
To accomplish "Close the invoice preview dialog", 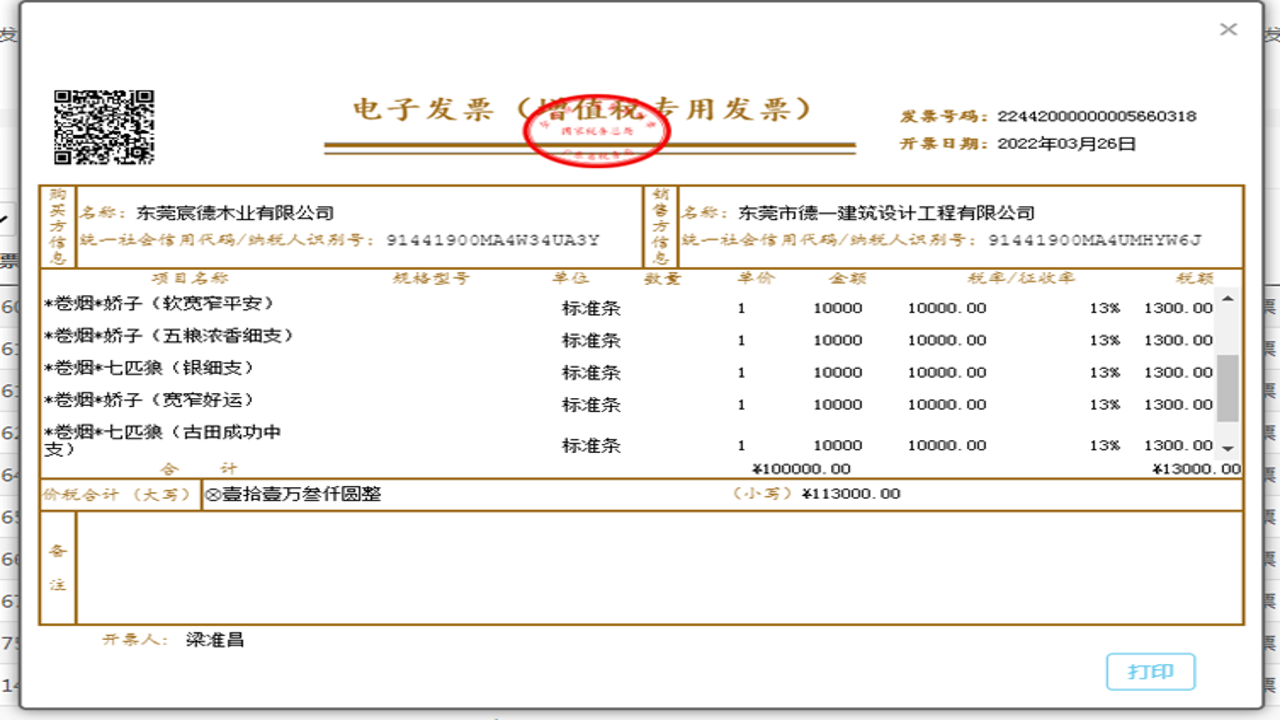I will (x=1228, y=30).
